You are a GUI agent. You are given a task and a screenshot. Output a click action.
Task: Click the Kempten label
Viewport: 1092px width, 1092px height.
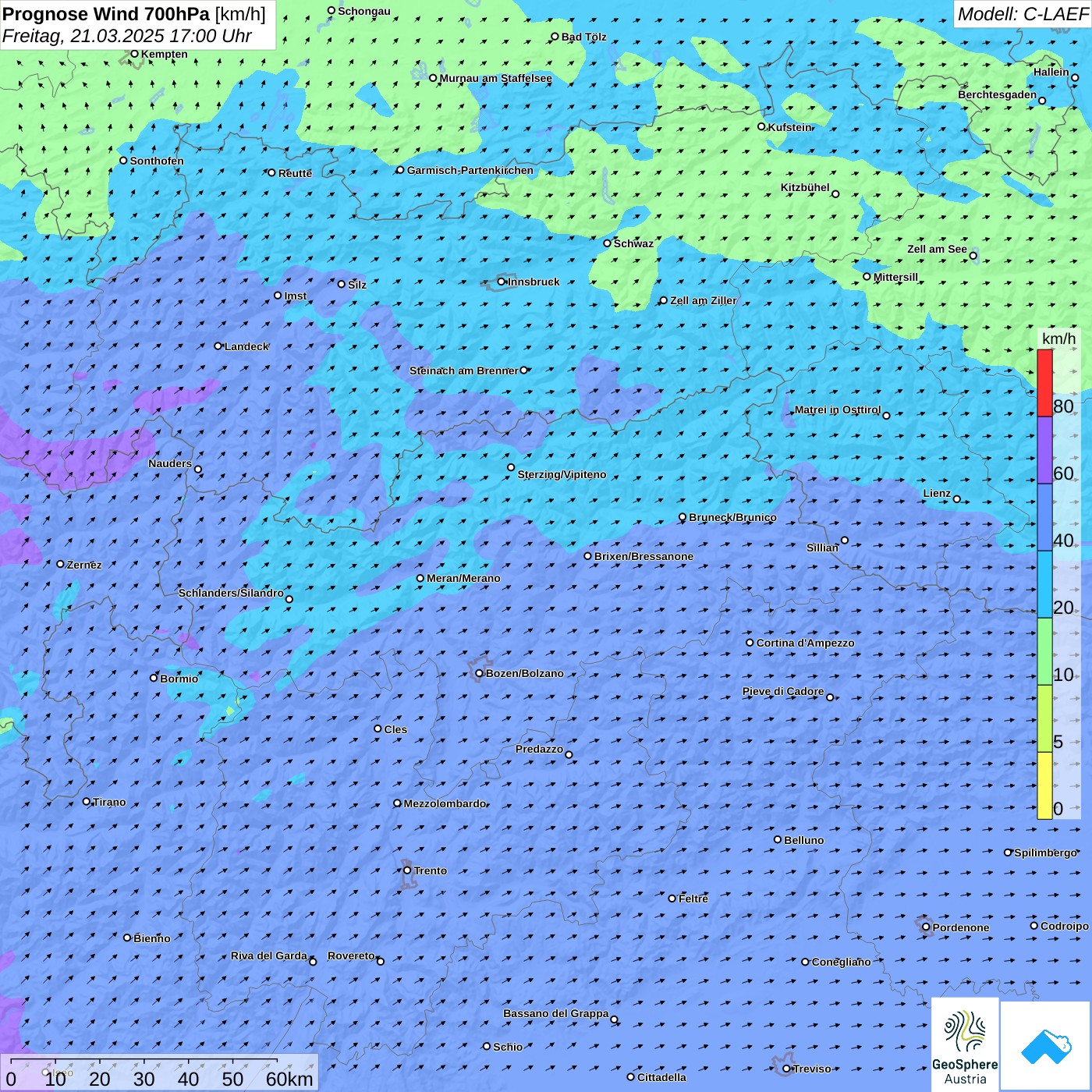tap(164, 54)
